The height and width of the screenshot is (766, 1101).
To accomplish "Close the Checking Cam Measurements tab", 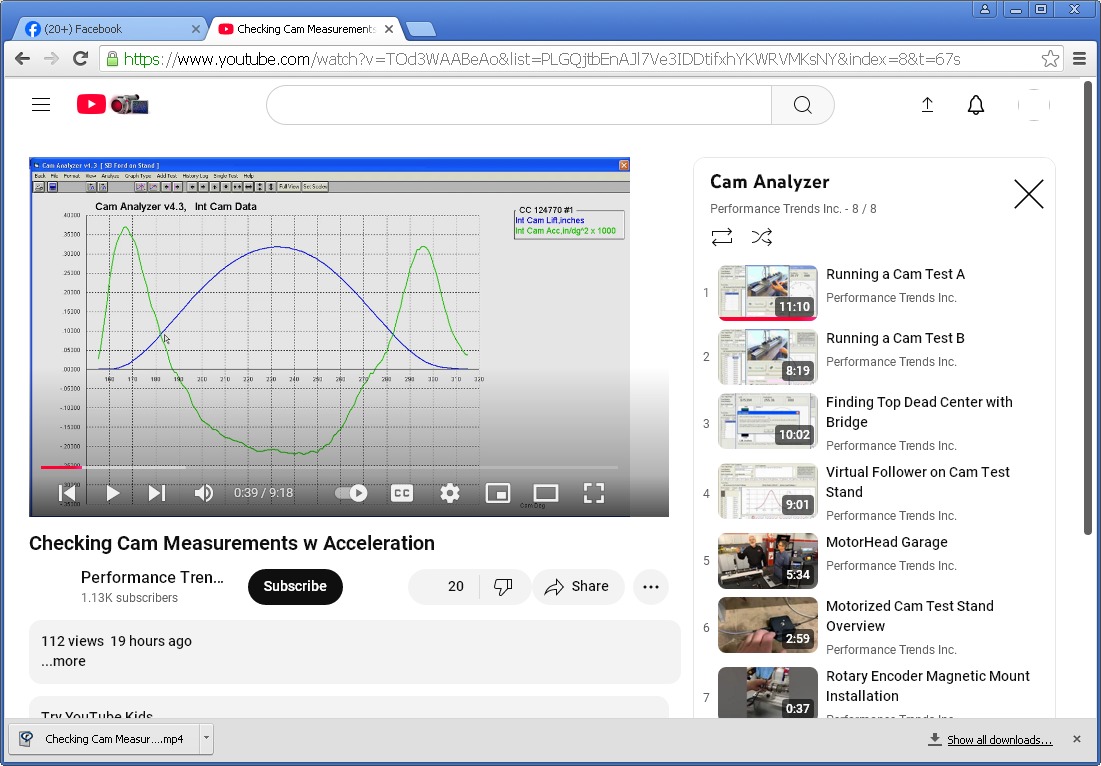I will click(x=389, y=29).
